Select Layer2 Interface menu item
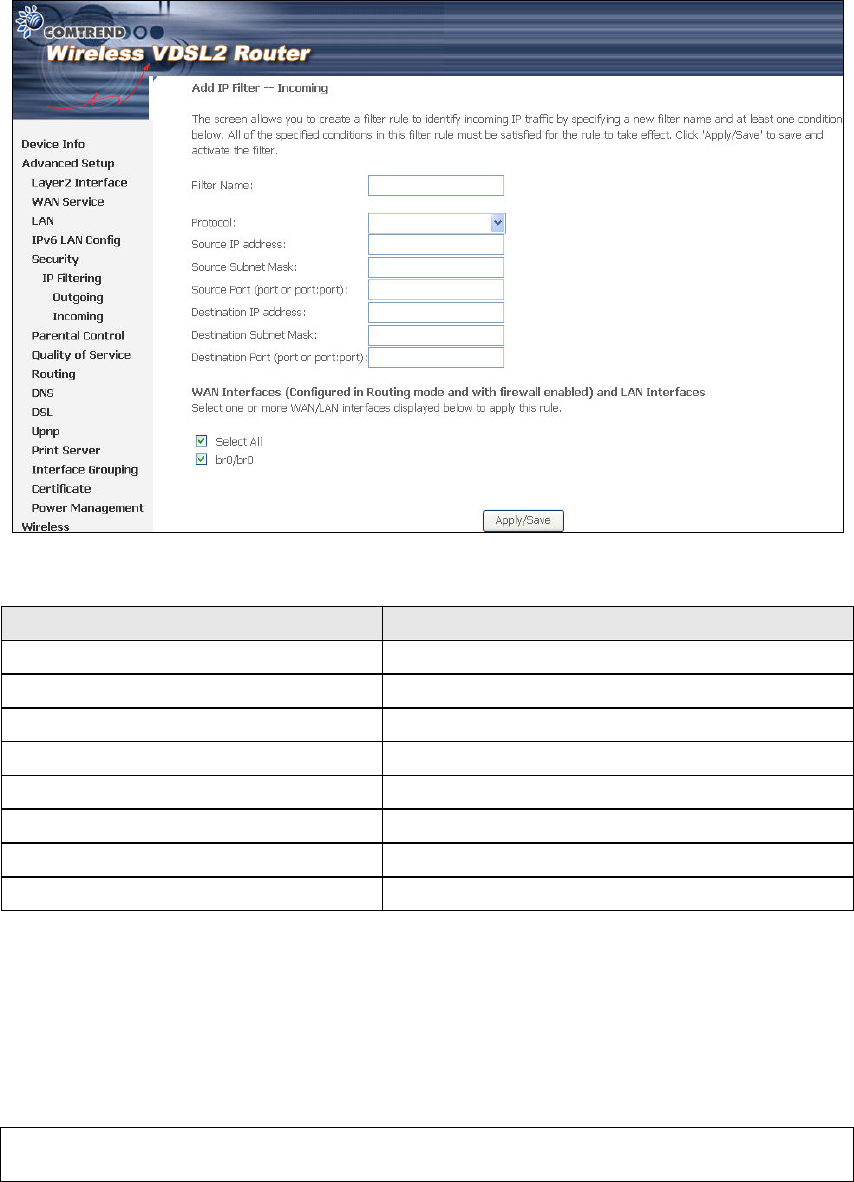 pyautogui.click(x=79, y=182)
